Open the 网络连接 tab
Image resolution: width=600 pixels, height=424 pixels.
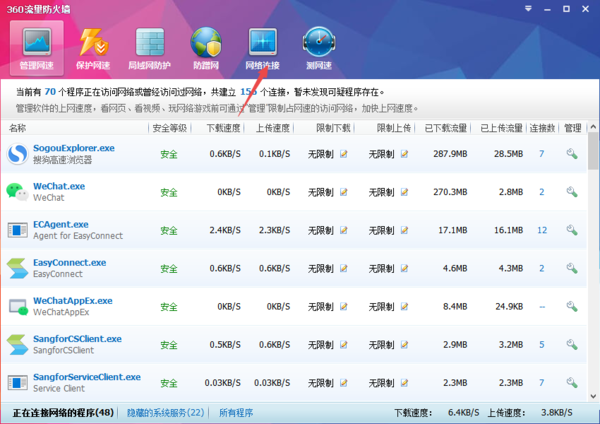click(x=262, y=48)
